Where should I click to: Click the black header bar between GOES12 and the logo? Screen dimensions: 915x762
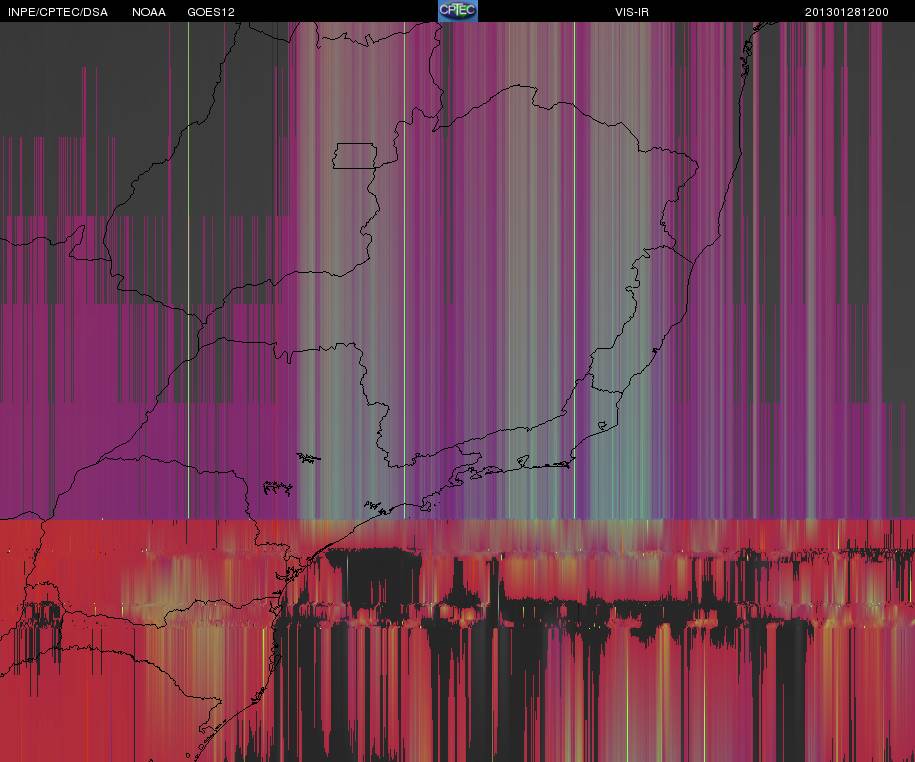337,11
